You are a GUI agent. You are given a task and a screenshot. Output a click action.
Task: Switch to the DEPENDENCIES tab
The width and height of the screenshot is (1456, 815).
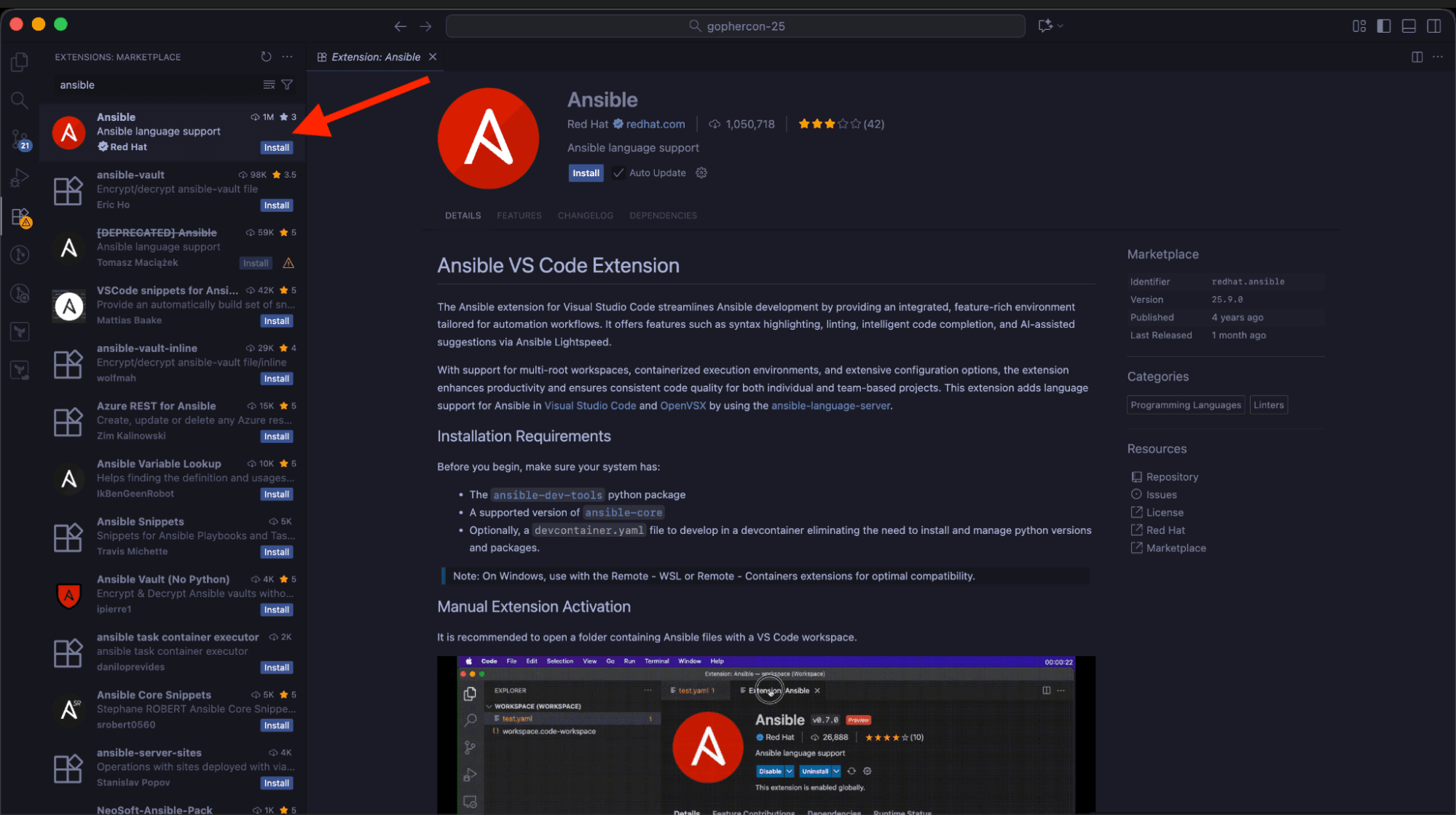tap(663, 216)
